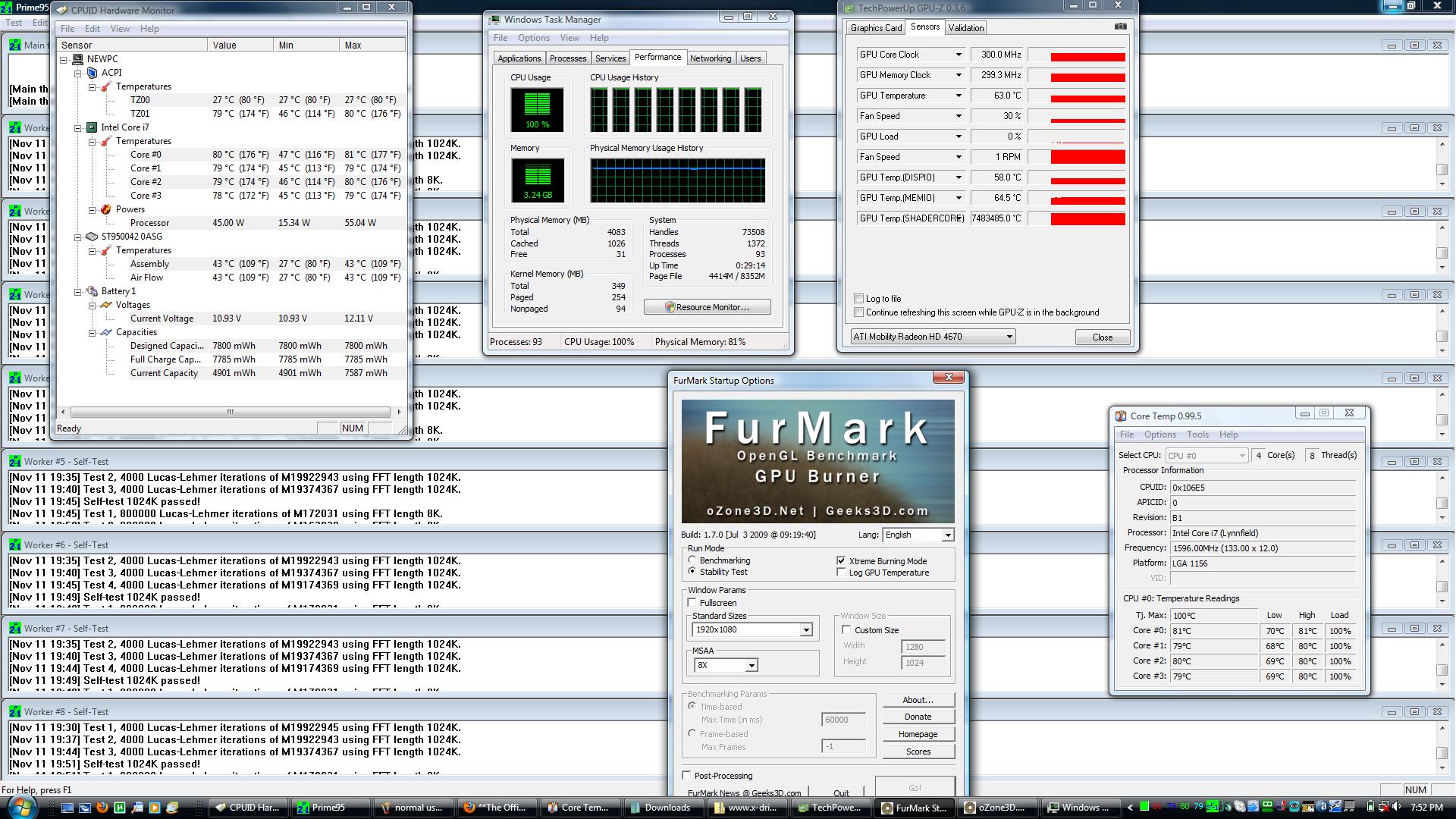
Task: Click the GPU-Z screenshot camera icon
Action: coord(1120,27)
